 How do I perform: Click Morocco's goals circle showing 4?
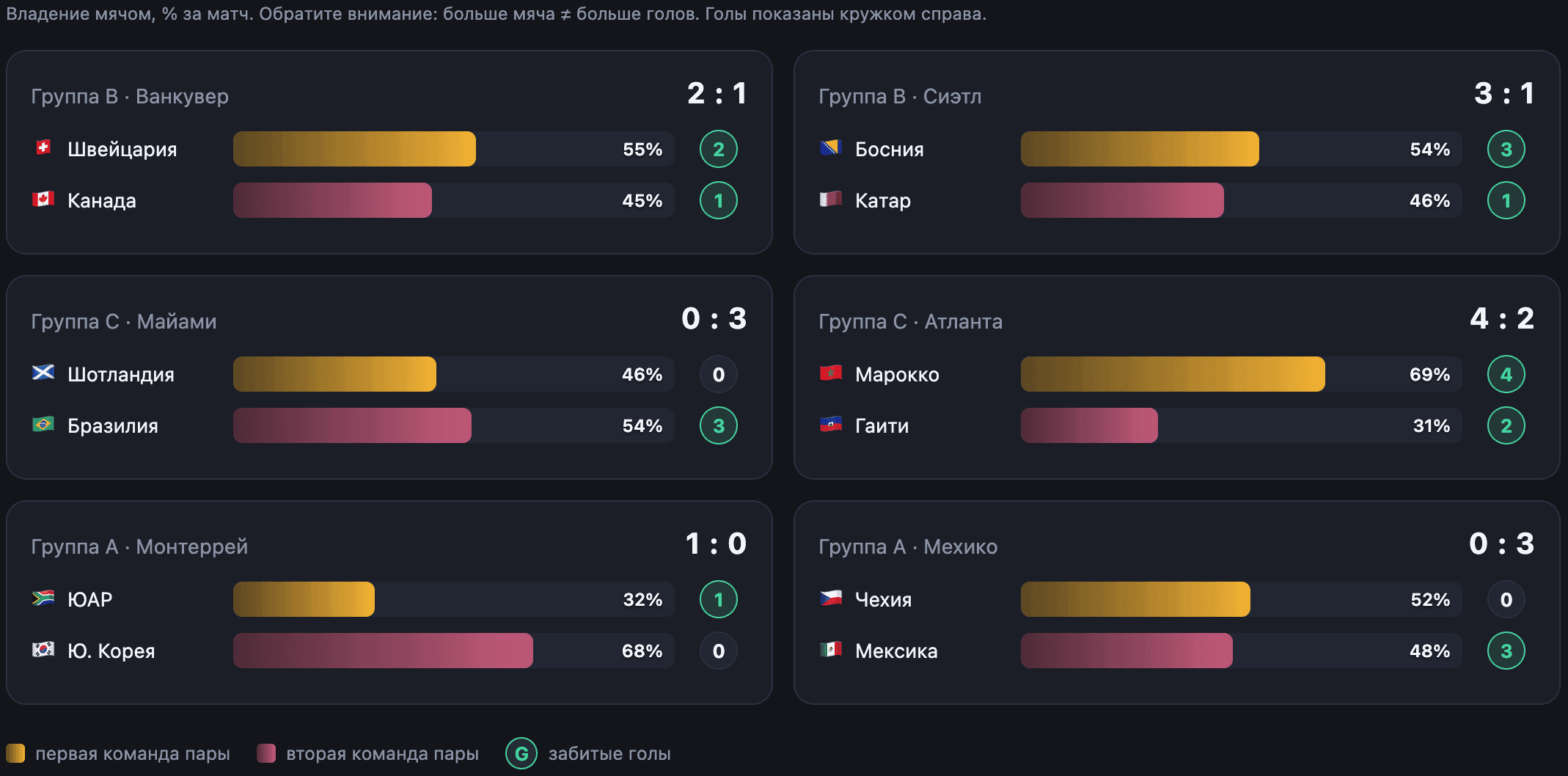click(x=1506, y=374)
